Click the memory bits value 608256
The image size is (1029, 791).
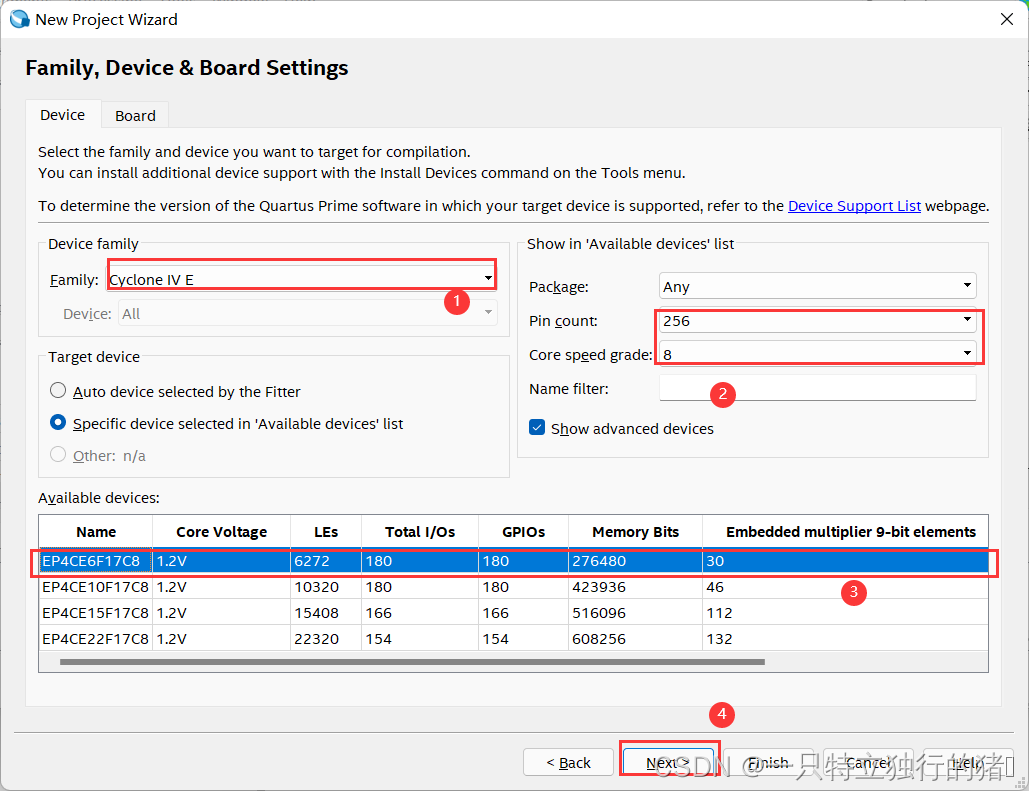pos(599,639)
